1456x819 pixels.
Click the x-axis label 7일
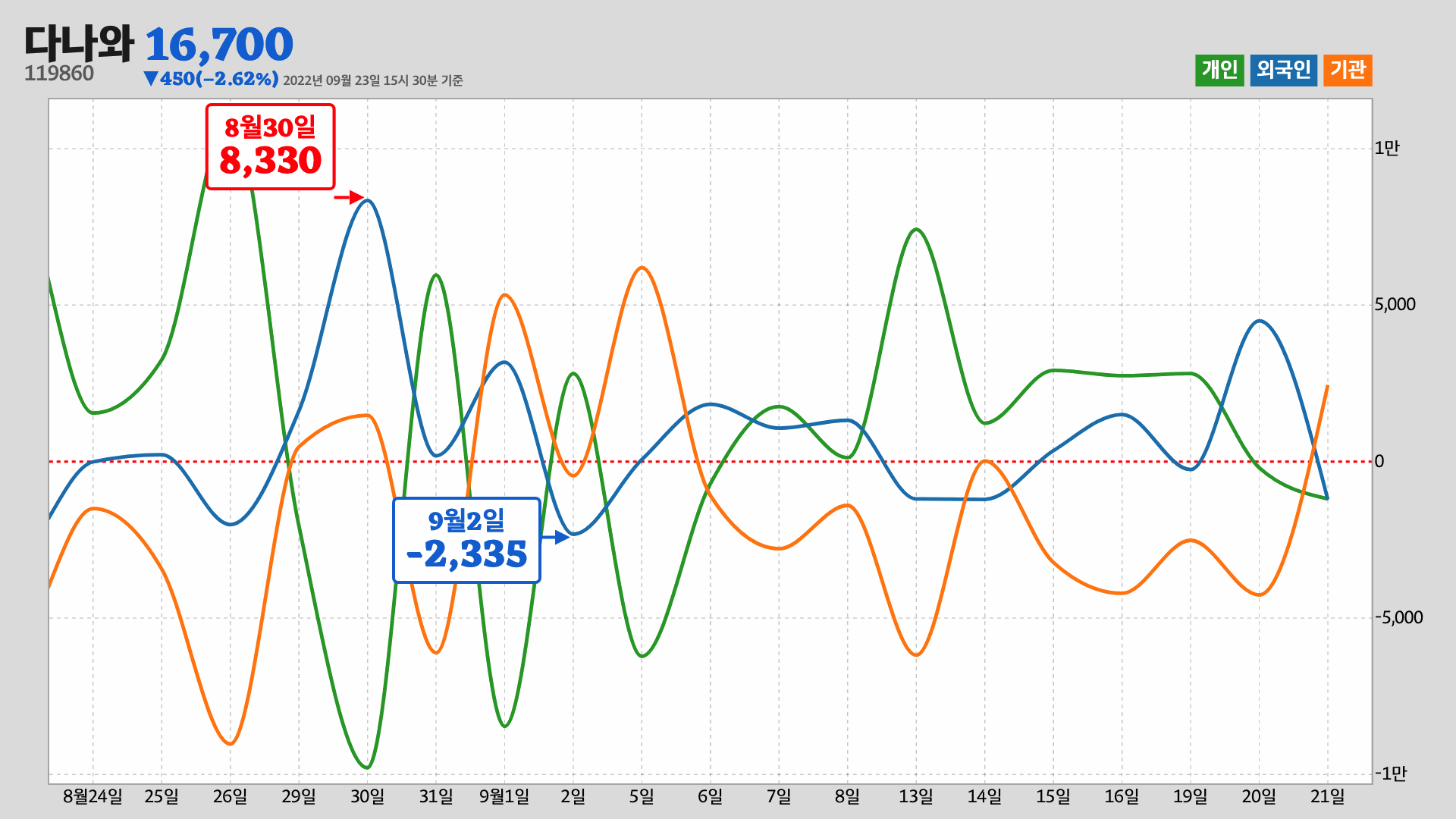(x=779, y=796)
